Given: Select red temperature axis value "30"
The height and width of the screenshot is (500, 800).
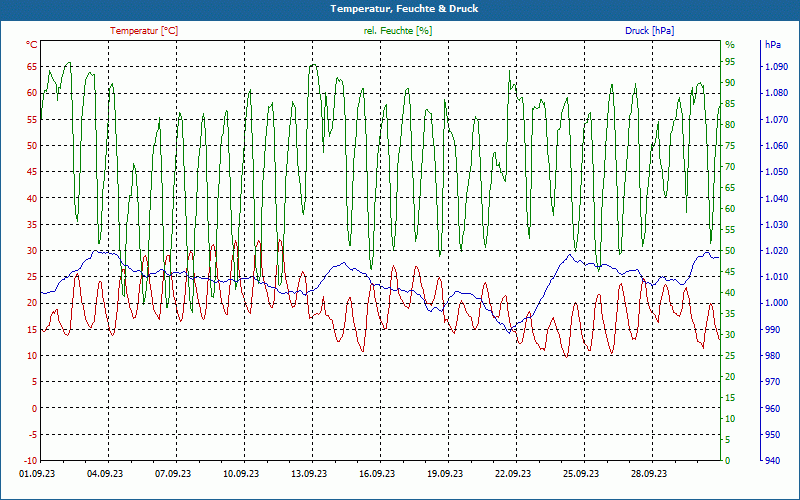Looking at the screenshot, I should [x=32, y=251].
